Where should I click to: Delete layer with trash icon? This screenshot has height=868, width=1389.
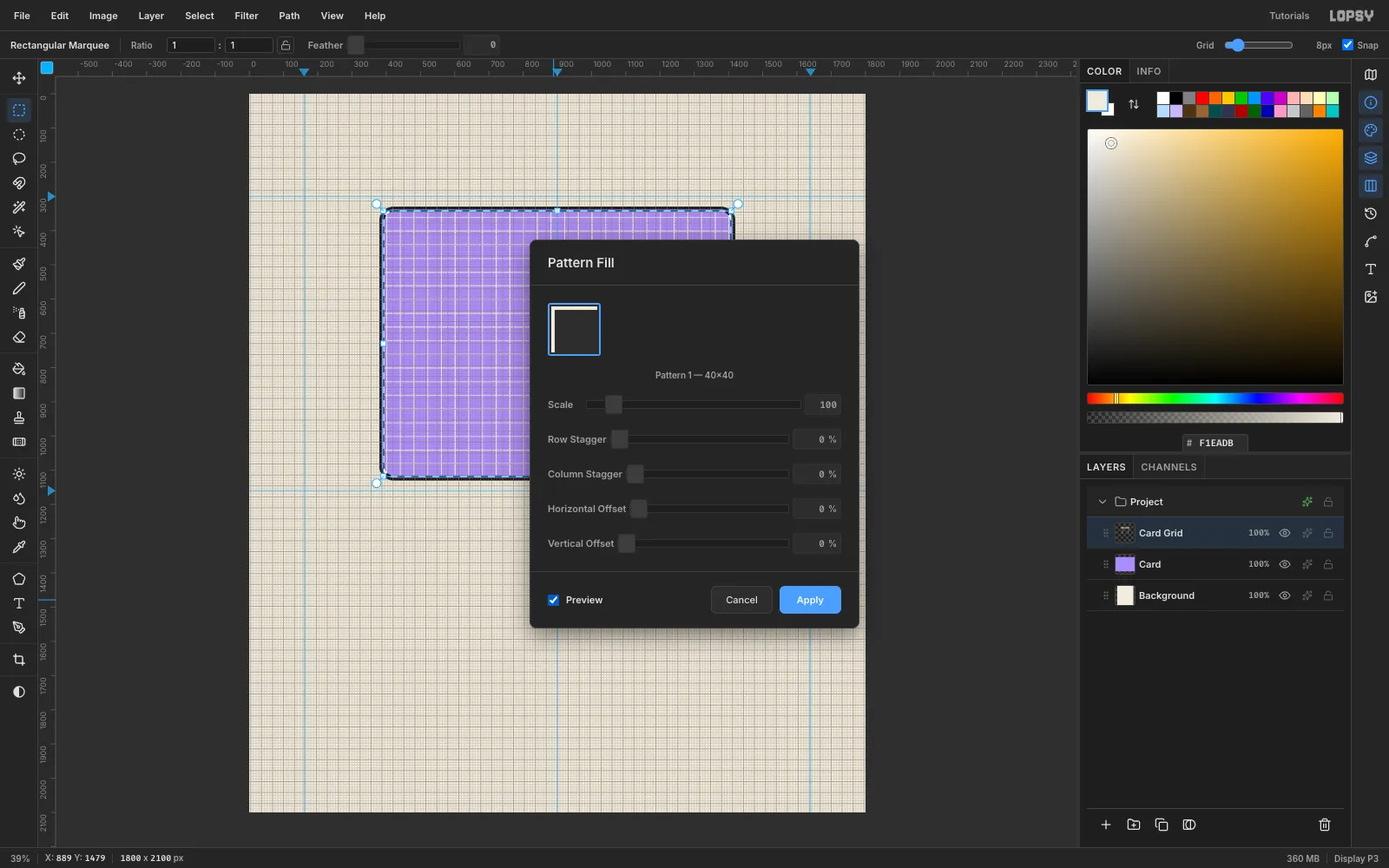pos(1325,825)
